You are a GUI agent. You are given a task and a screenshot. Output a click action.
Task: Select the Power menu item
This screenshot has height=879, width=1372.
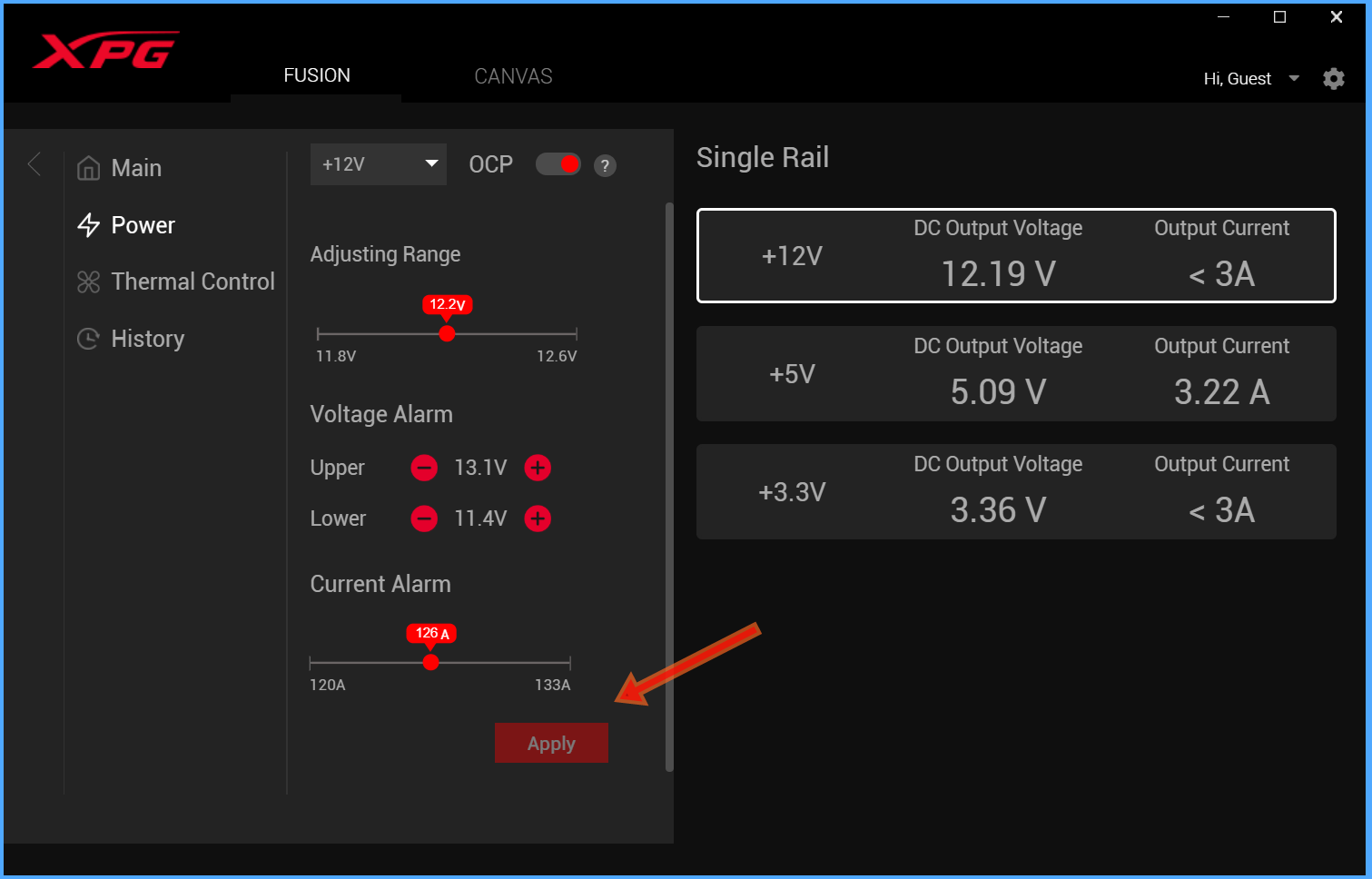[x=143, y=225]
